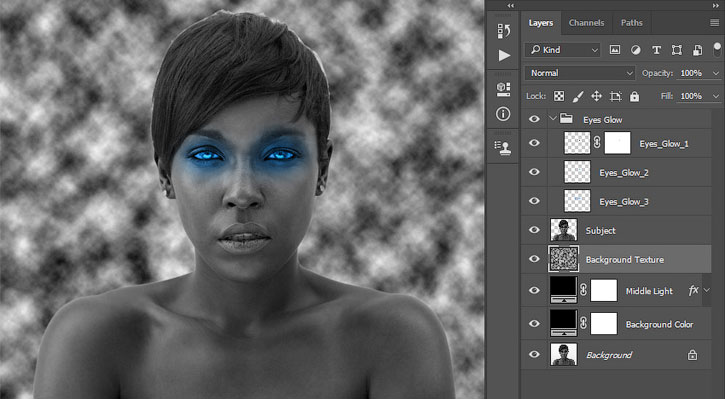Click the fx icon on Middle Light
This screenshot has height=399, width=725.
pyautogui.click(x=693, y=290)
